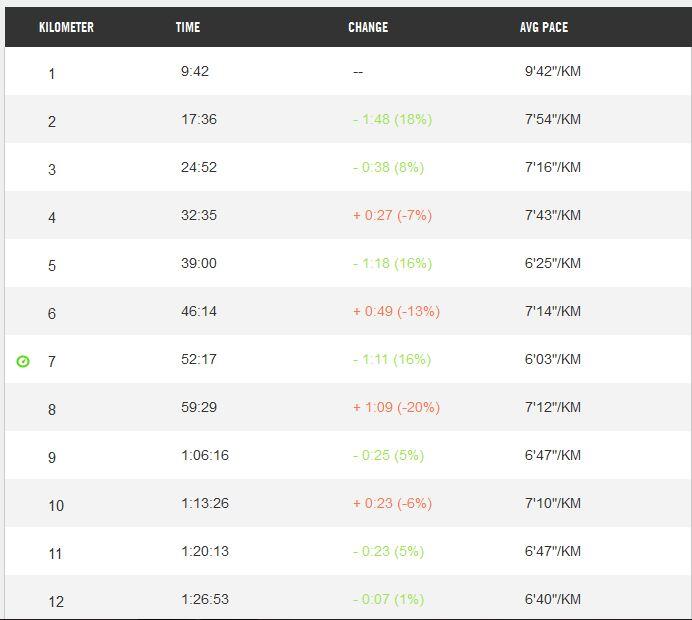Image resolution: width=692 pixels, height=620 pixels.
Task: Click the TIME column header
Action: pyautogui.click(x=187, y=27)
